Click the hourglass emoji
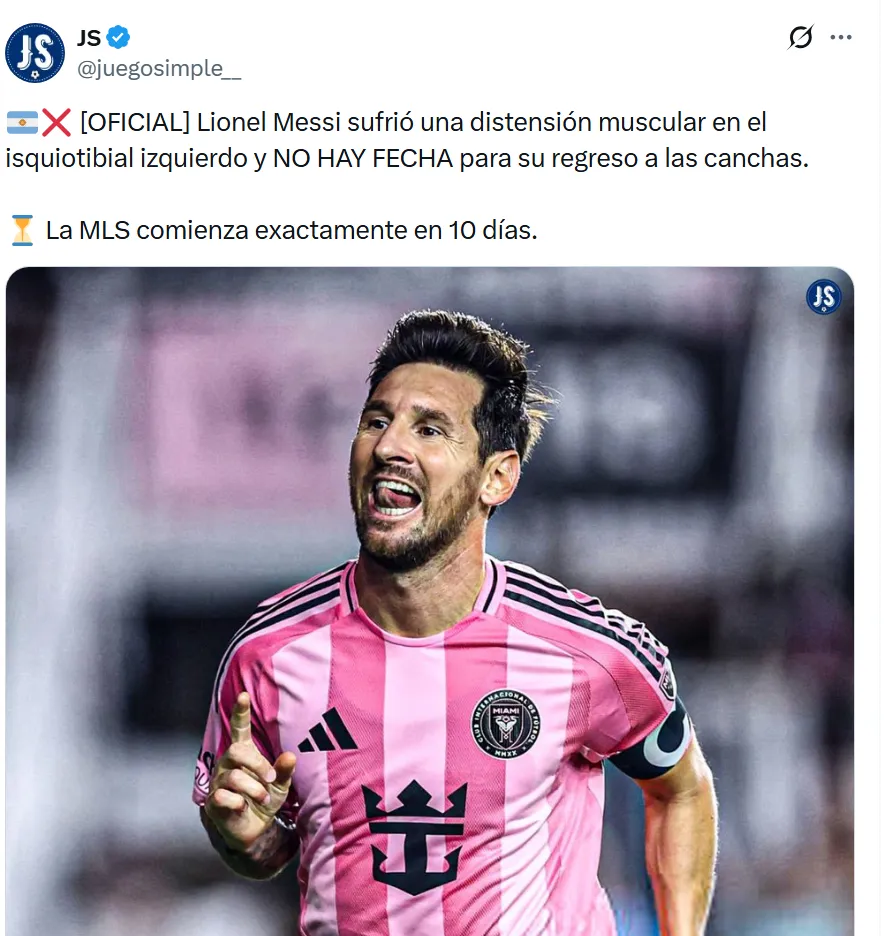This screenshot has height=936, width=891. point(23,230)
